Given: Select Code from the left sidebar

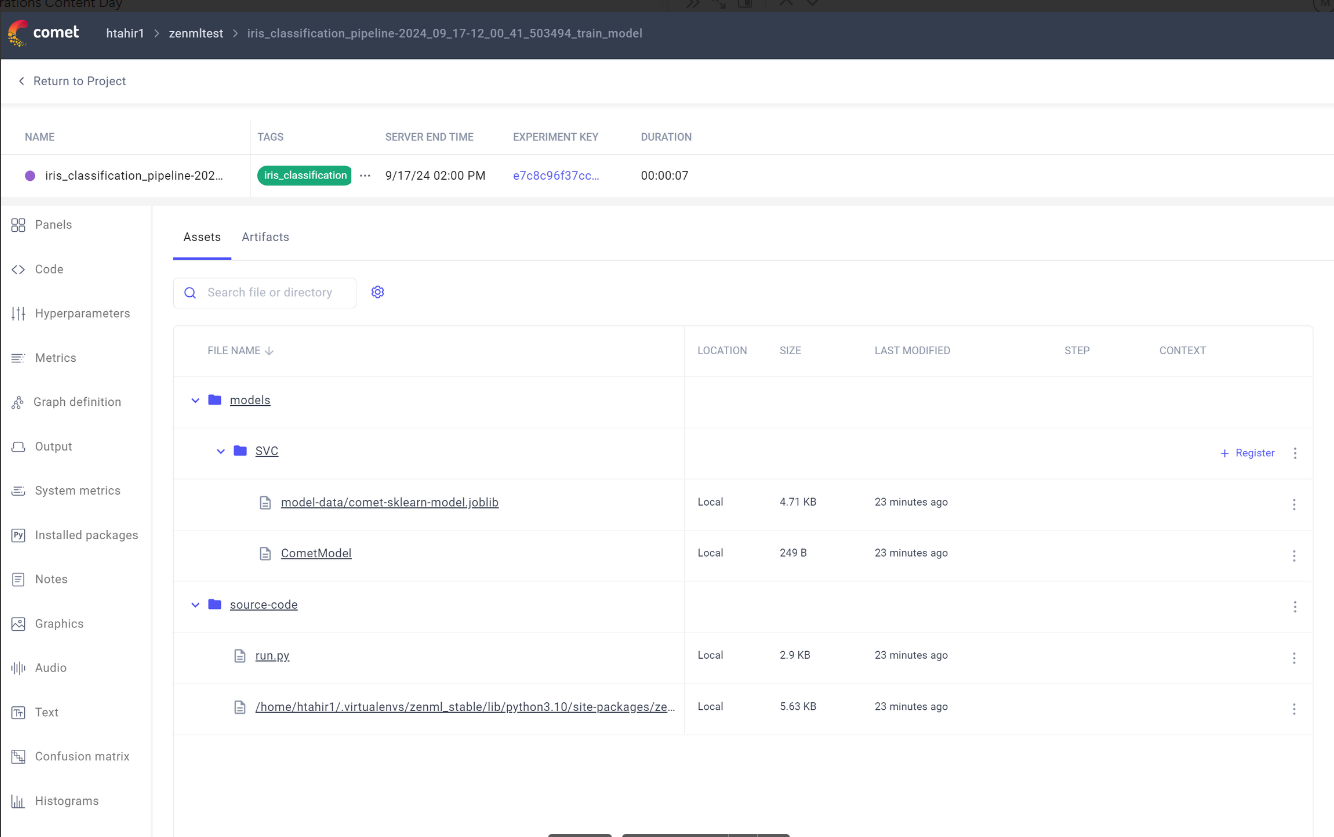Looking at the screenshot, I should (46, 269).
